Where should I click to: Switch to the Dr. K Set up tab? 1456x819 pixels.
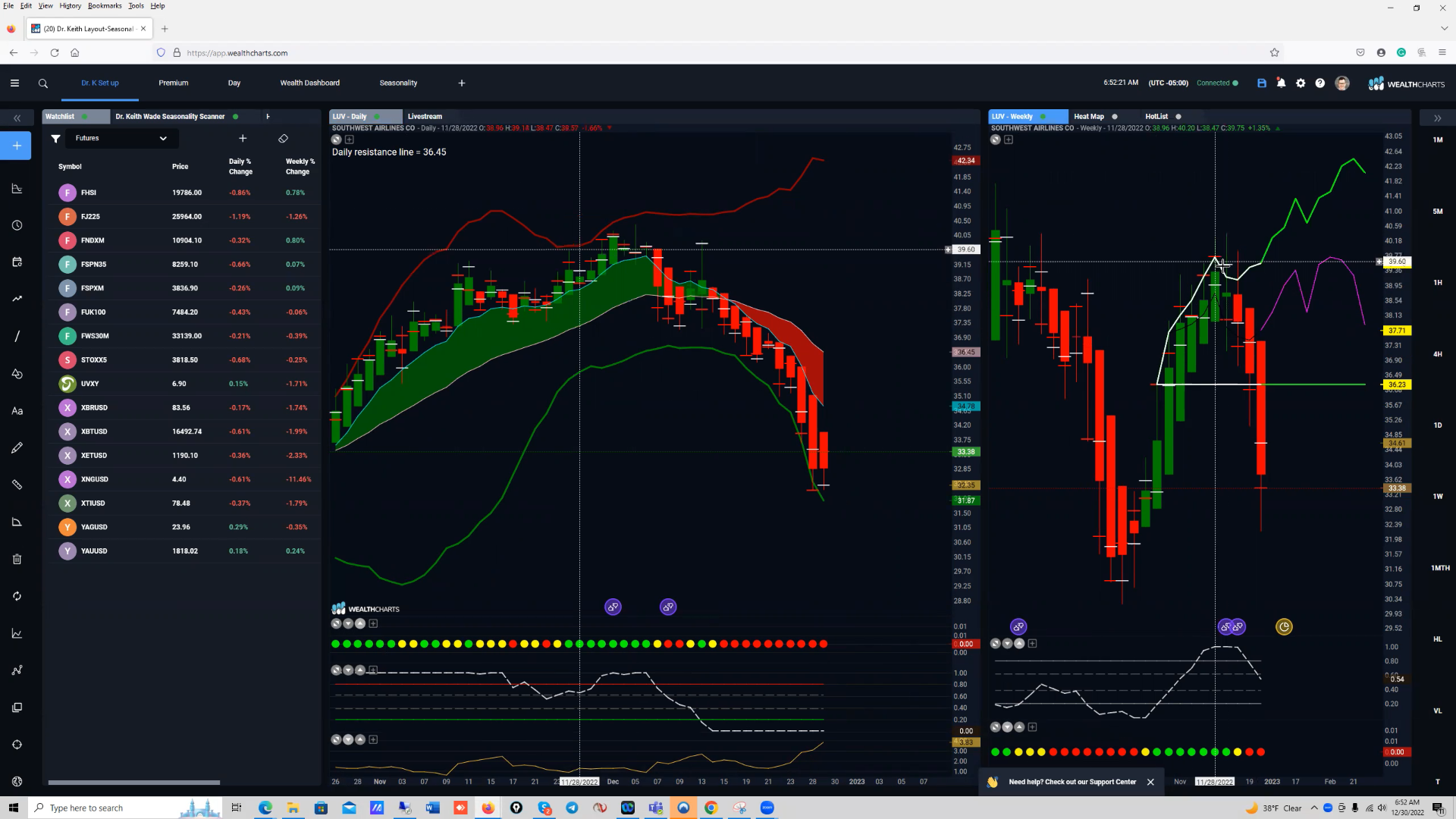(100, 83)
